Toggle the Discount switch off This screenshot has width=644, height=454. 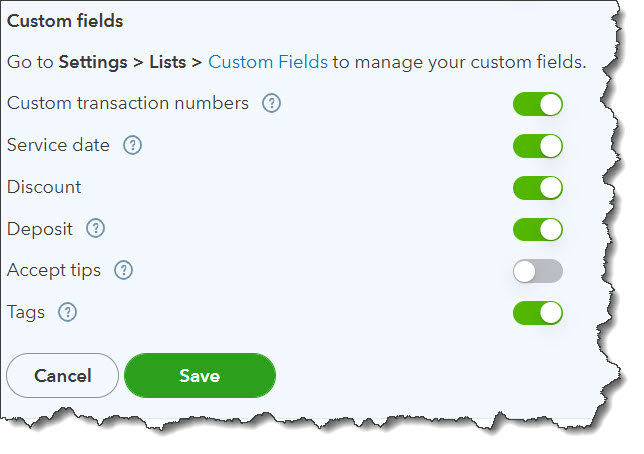(538, 188)
